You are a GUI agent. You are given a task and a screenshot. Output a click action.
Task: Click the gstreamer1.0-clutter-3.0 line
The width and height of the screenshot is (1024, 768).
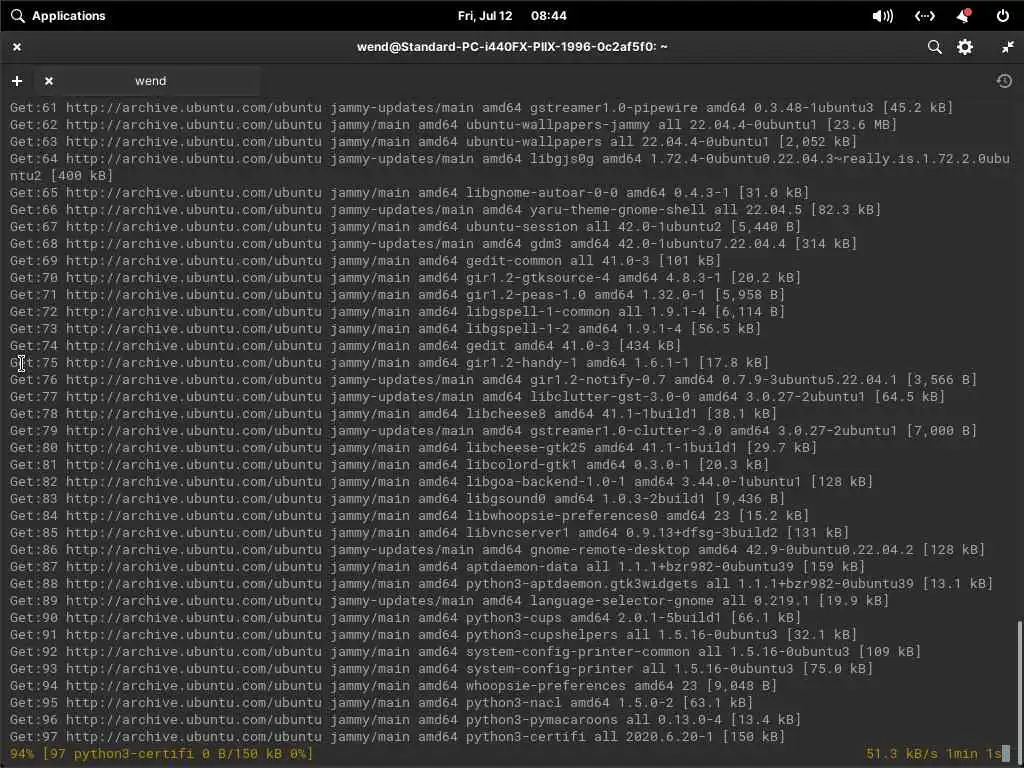(493, 430)
